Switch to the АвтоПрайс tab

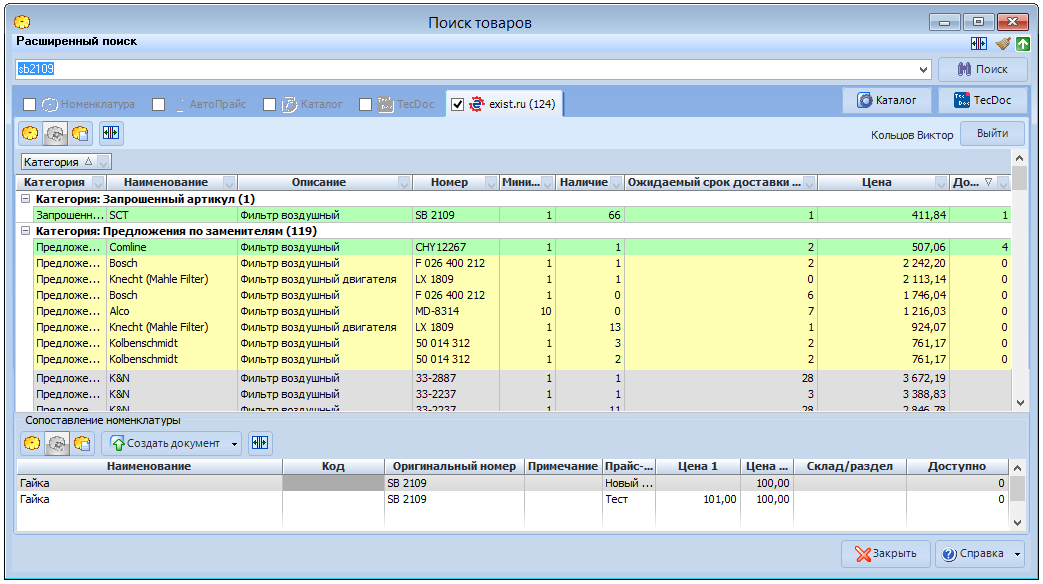coord(218,104)
